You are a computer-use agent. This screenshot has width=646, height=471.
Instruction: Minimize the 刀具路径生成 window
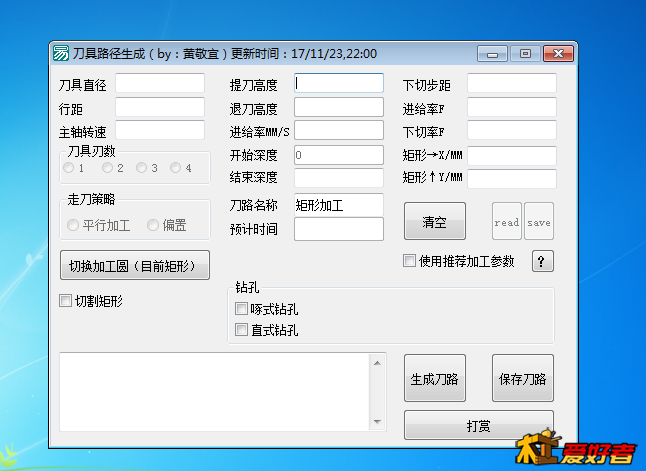pyautogui.click(x=492, y=54)
